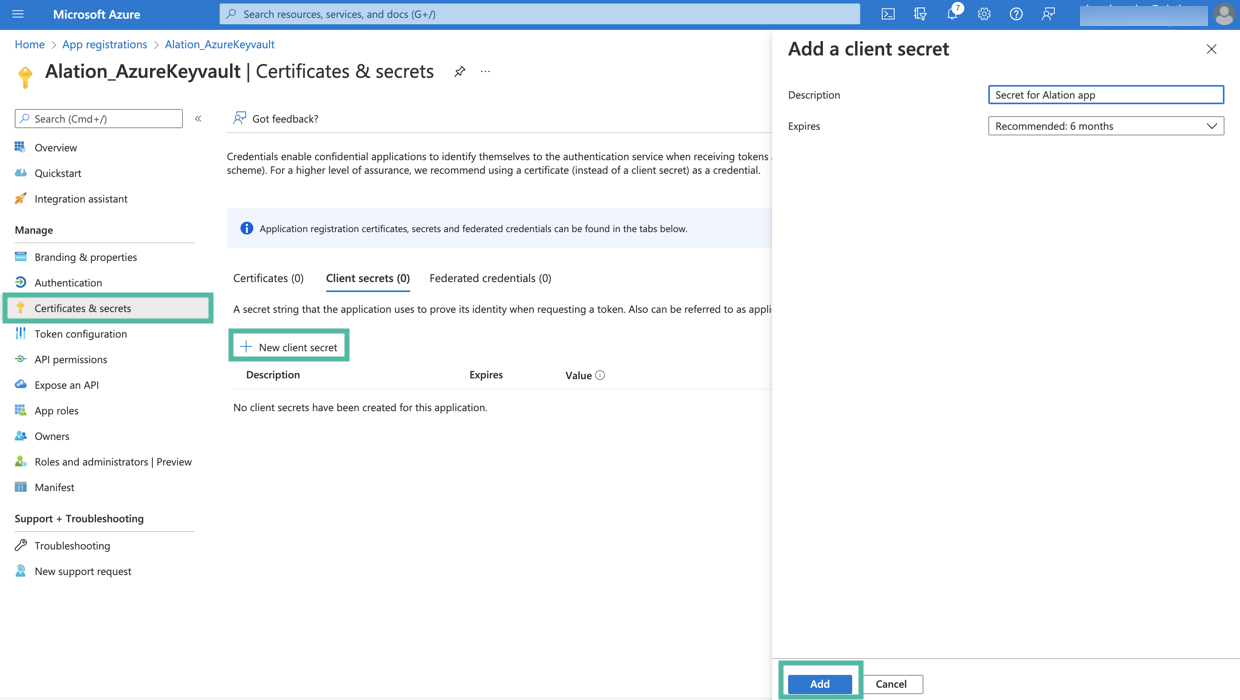Click the Manifest icon in sidebar
This screenshot has width=1240, height=700.
click(20, 487)
